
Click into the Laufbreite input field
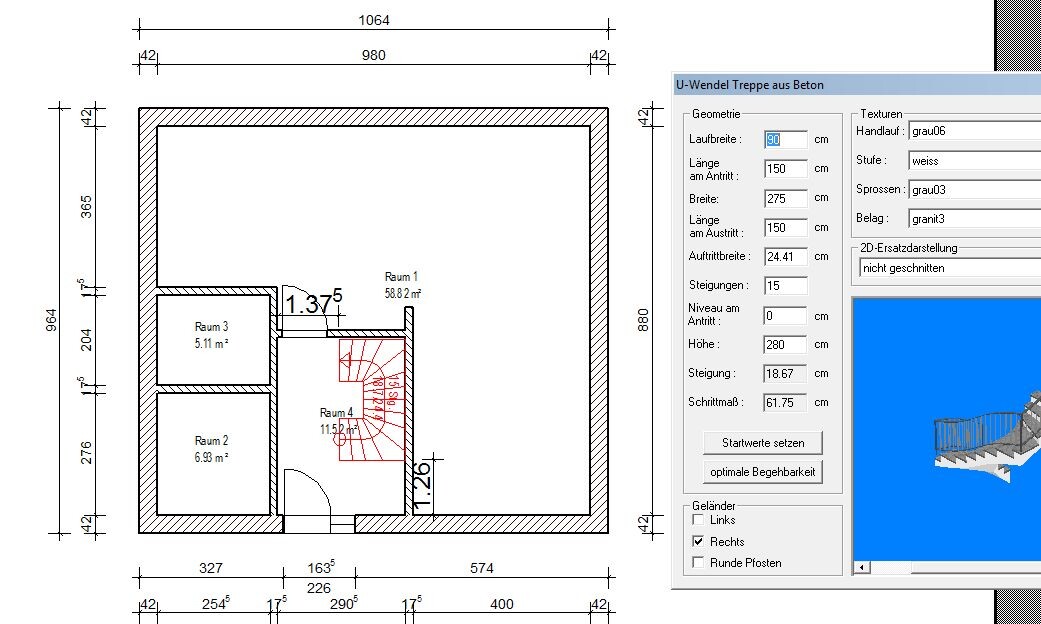point(784,140)
